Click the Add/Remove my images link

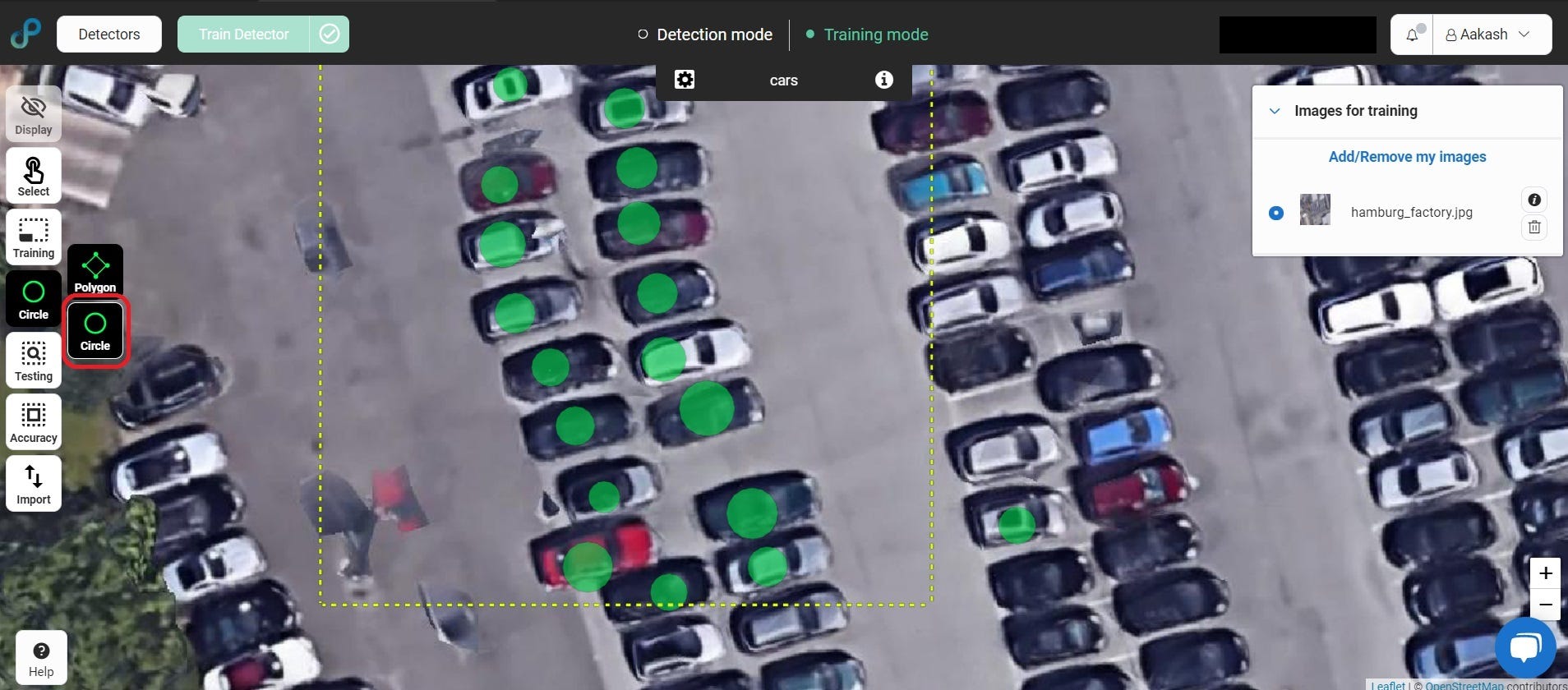click(x=1407, y=157)
